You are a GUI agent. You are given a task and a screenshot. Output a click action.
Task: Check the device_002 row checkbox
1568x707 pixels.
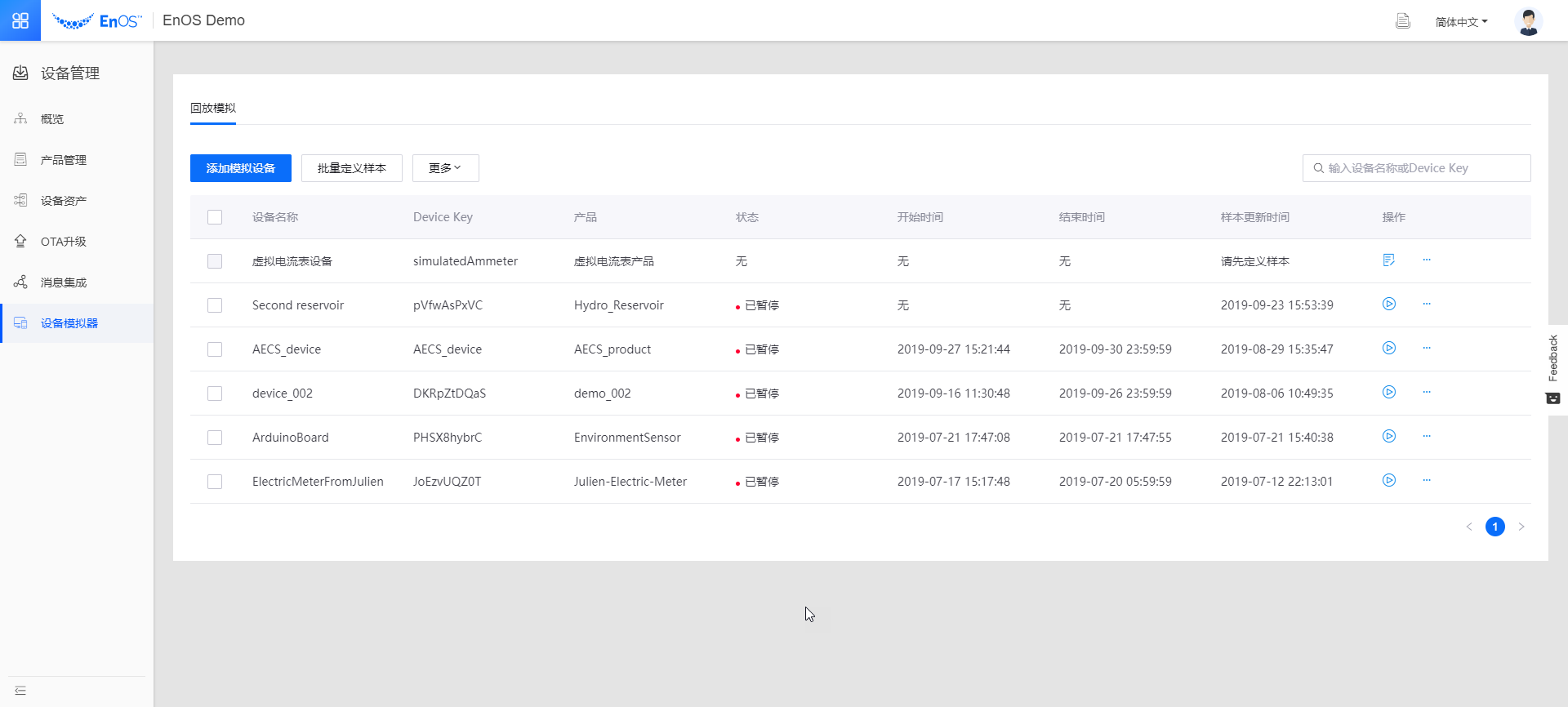[x=215, y=394]
